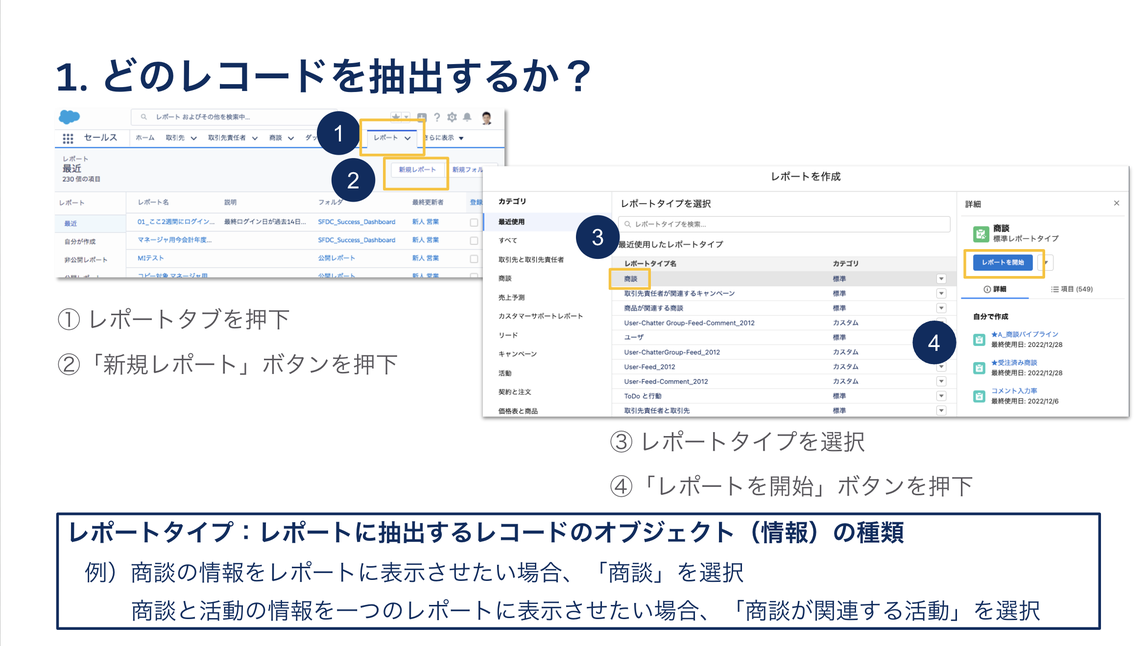Open the notifications bell icon
The width and height of the screenshot is (1148, 646).
467,117
